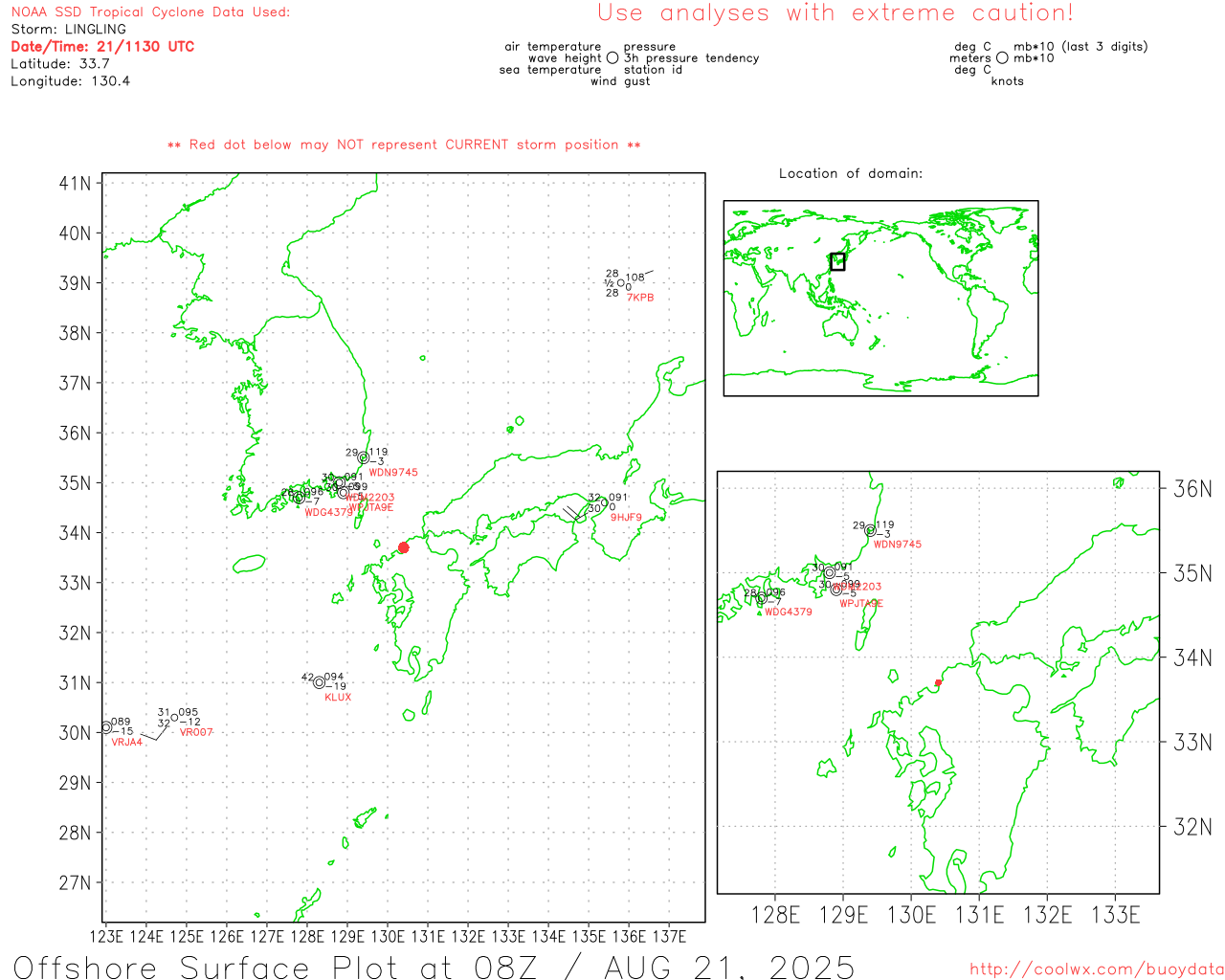The width and height of the screenshot is (1225, 980).
Task: Click the red storm position dot on main map
Action: click(403, 547)
